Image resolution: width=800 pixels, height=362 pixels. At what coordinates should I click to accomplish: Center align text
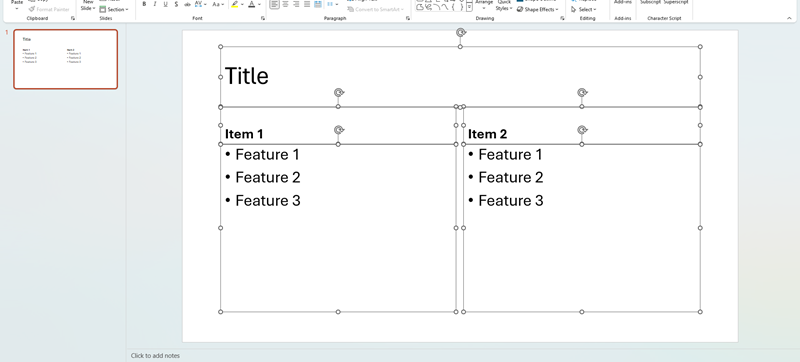pos(286,4)
